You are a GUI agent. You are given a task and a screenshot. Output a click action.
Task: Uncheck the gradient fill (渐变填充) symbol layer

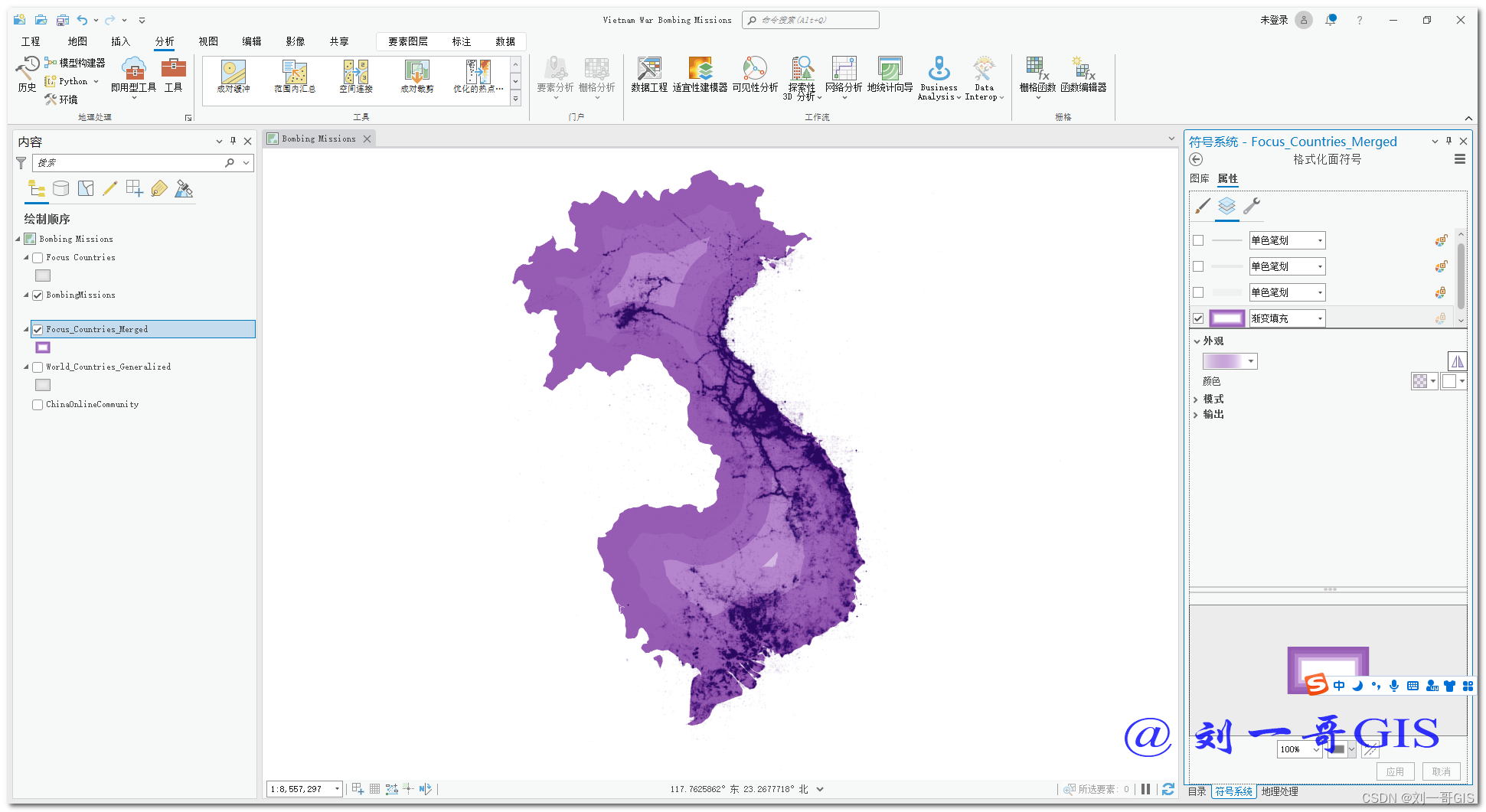click(1198, 318)
